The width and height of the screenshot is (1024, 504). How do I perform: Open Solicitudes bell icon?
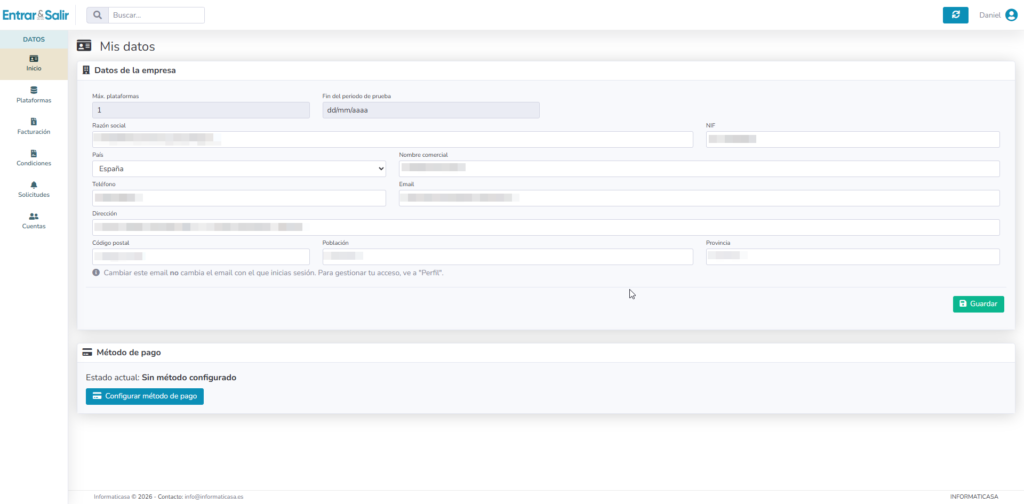34,185
